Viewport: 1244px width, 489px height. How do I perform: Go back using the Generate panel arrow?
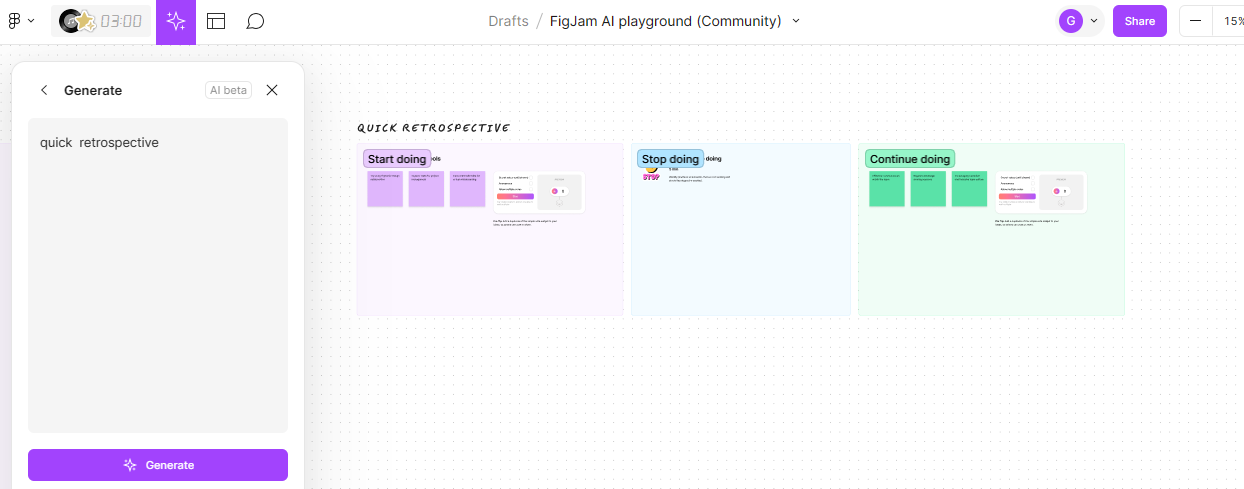(44, 90)
